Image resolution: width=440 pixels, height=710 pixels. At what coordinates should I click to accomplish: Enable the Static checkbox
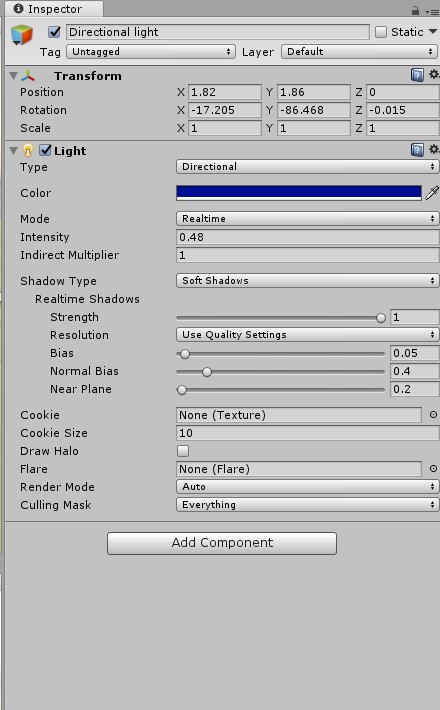381,32
